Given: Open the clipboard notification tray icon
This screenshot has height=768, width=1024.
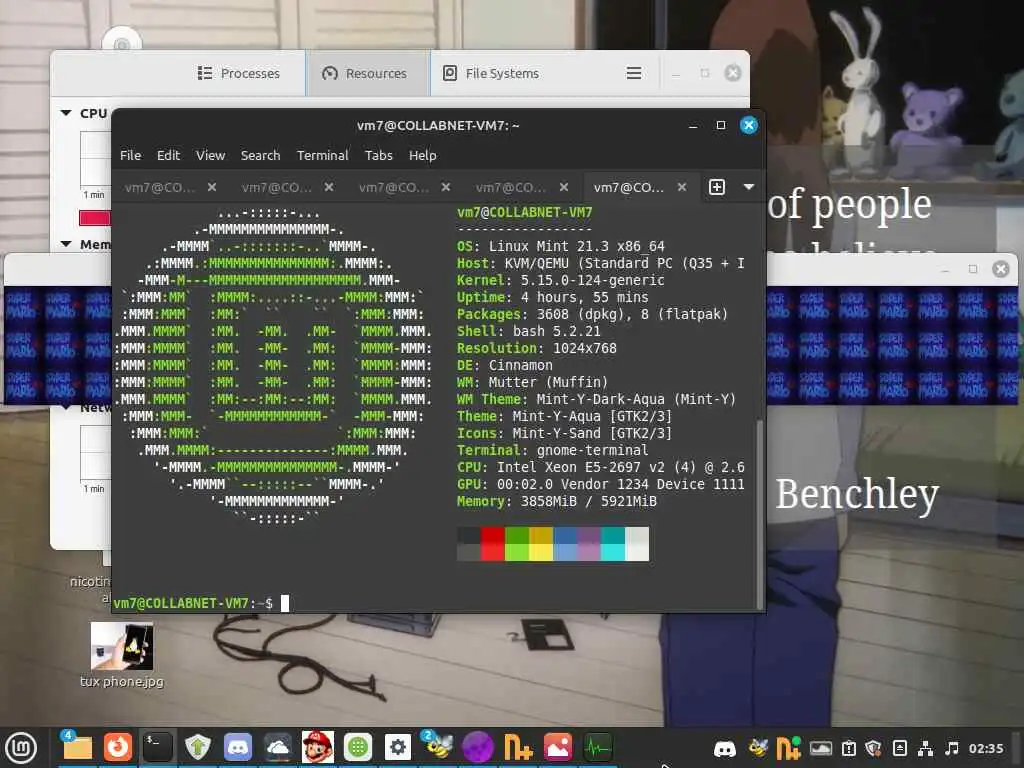Looking at the screenshot, I should click(x=849, y=748).
